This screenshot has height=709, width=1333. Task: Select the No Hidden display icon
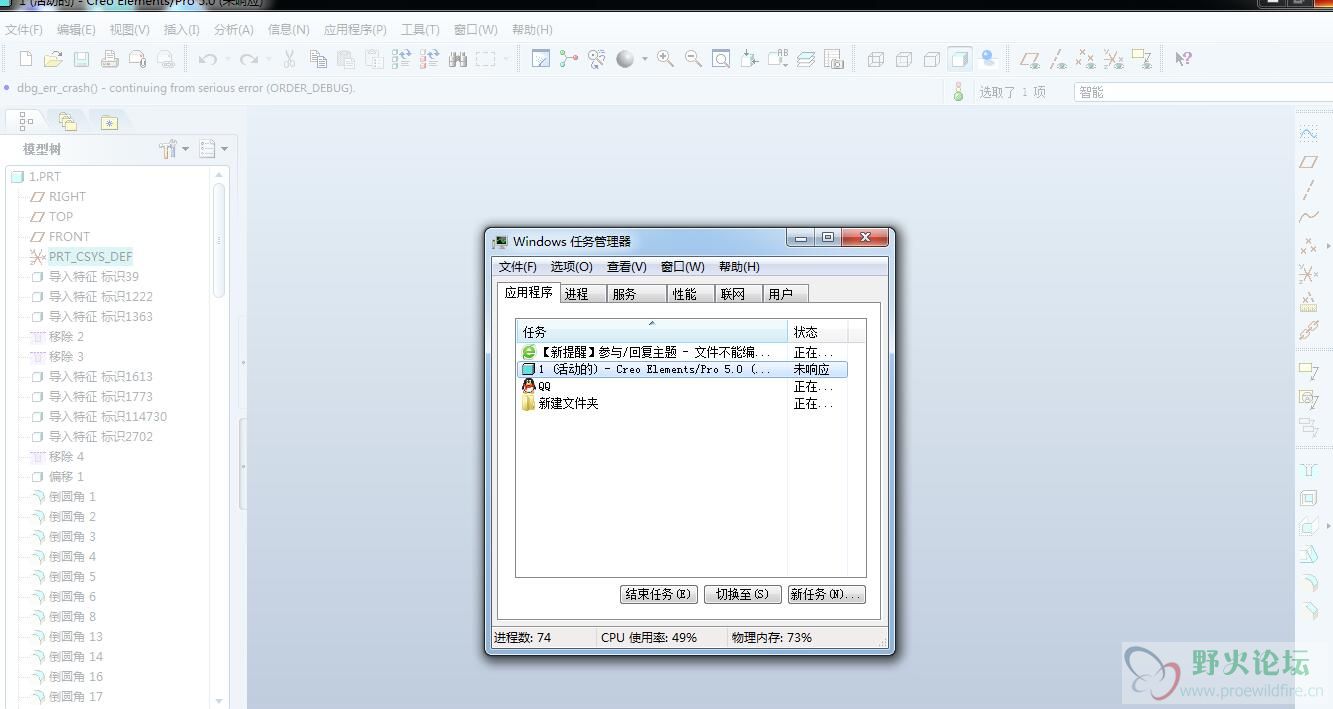(x=932, y=59)
